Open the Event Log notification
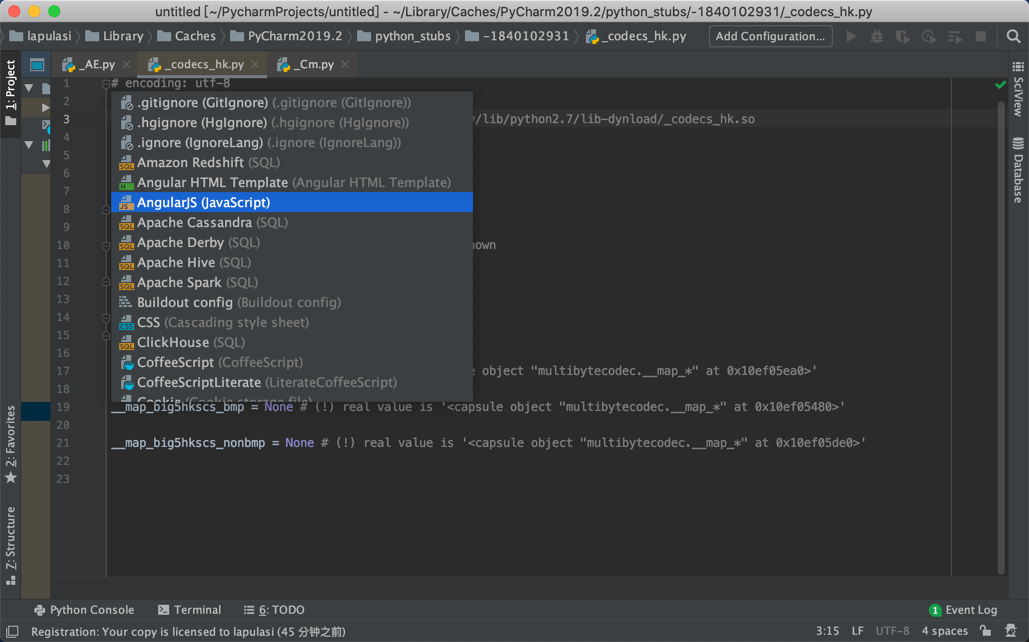The width and height of the screenshot is (1029, 642). 963,609
